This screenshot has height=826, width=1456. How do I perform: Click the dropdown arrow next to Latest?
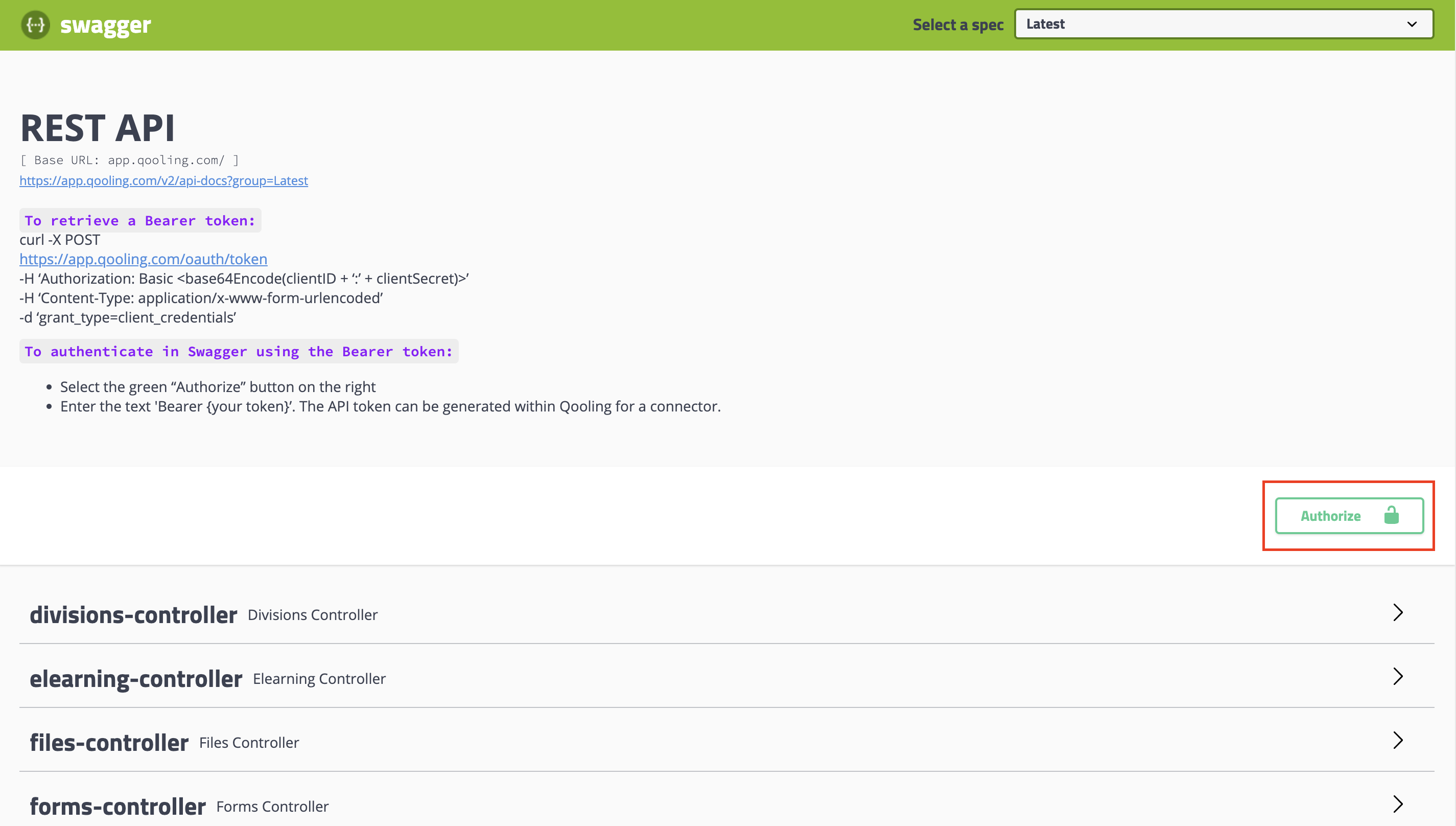point(1411,25)
